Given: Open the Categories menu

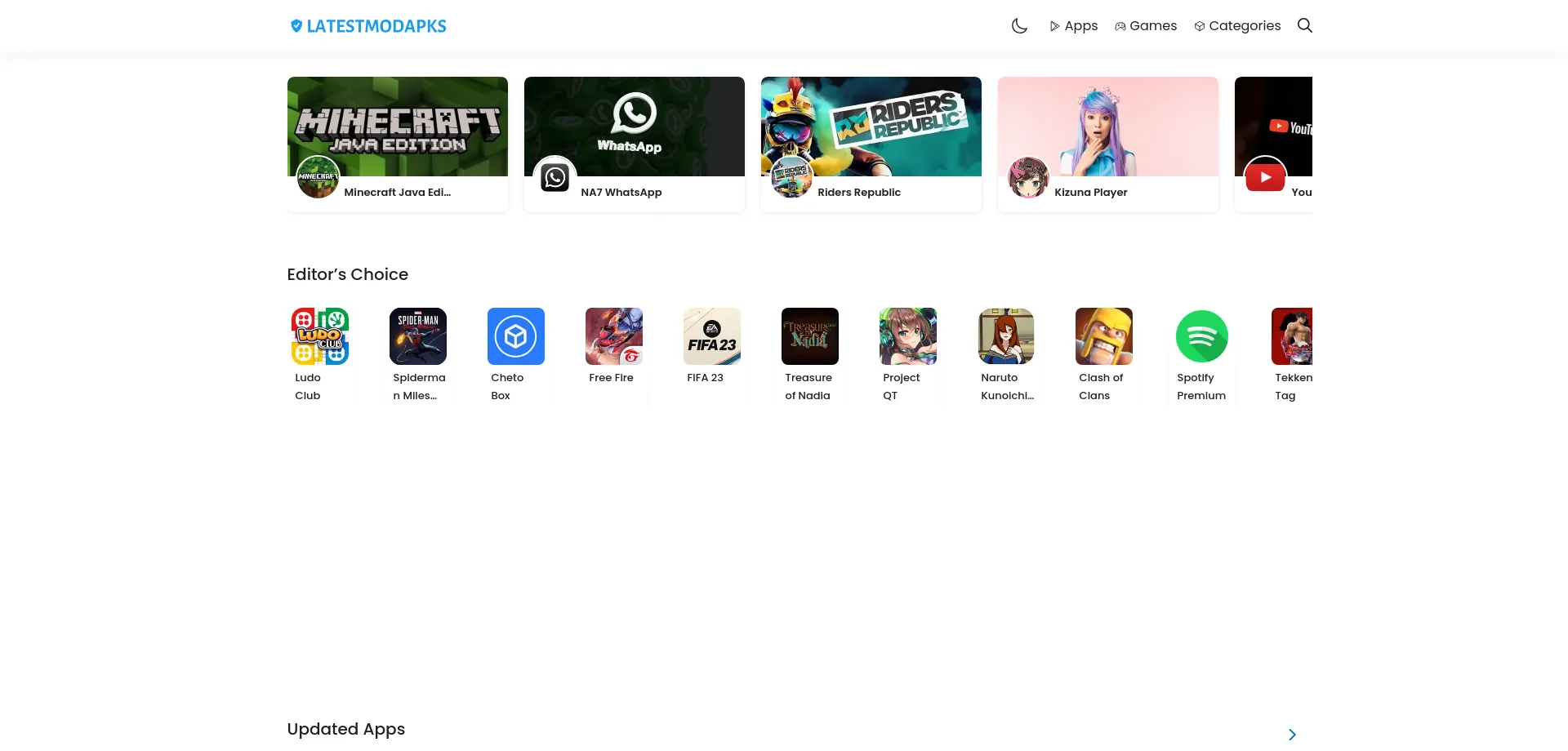Looking at the screenshot, I should tap(1237, 26).
